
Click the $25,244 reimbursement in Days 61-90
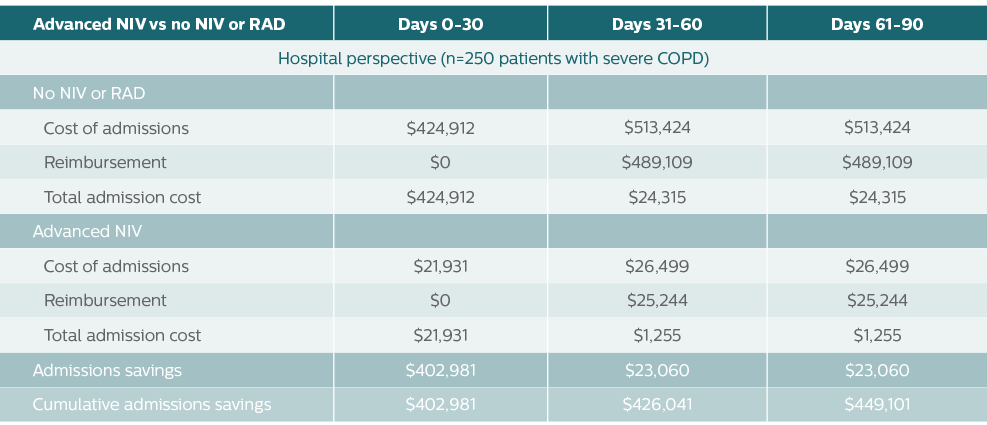coord(877,300)
